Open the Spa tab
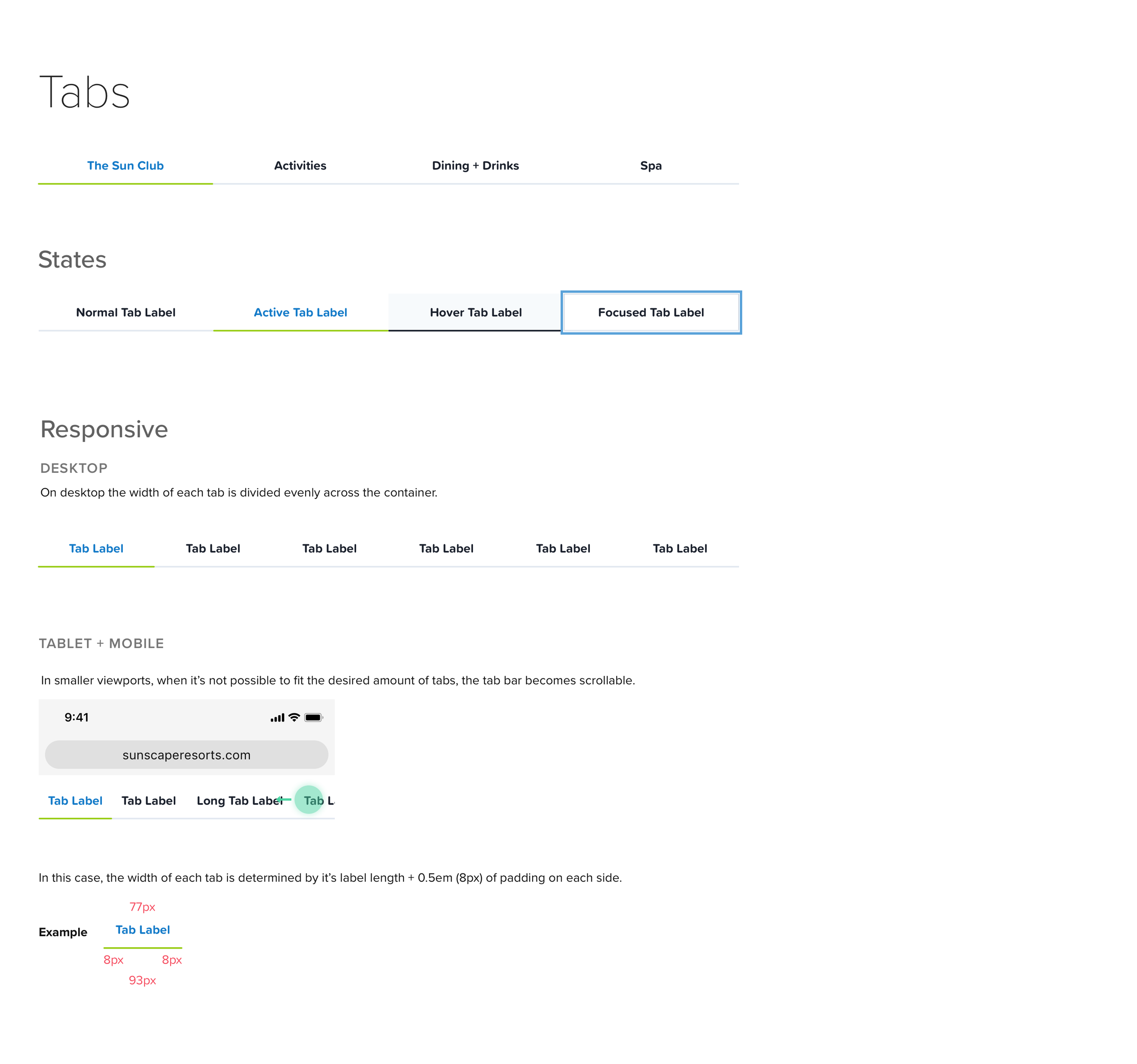Image resolution: width=1137 pixels, height=1064 pixels. (650, 166)
